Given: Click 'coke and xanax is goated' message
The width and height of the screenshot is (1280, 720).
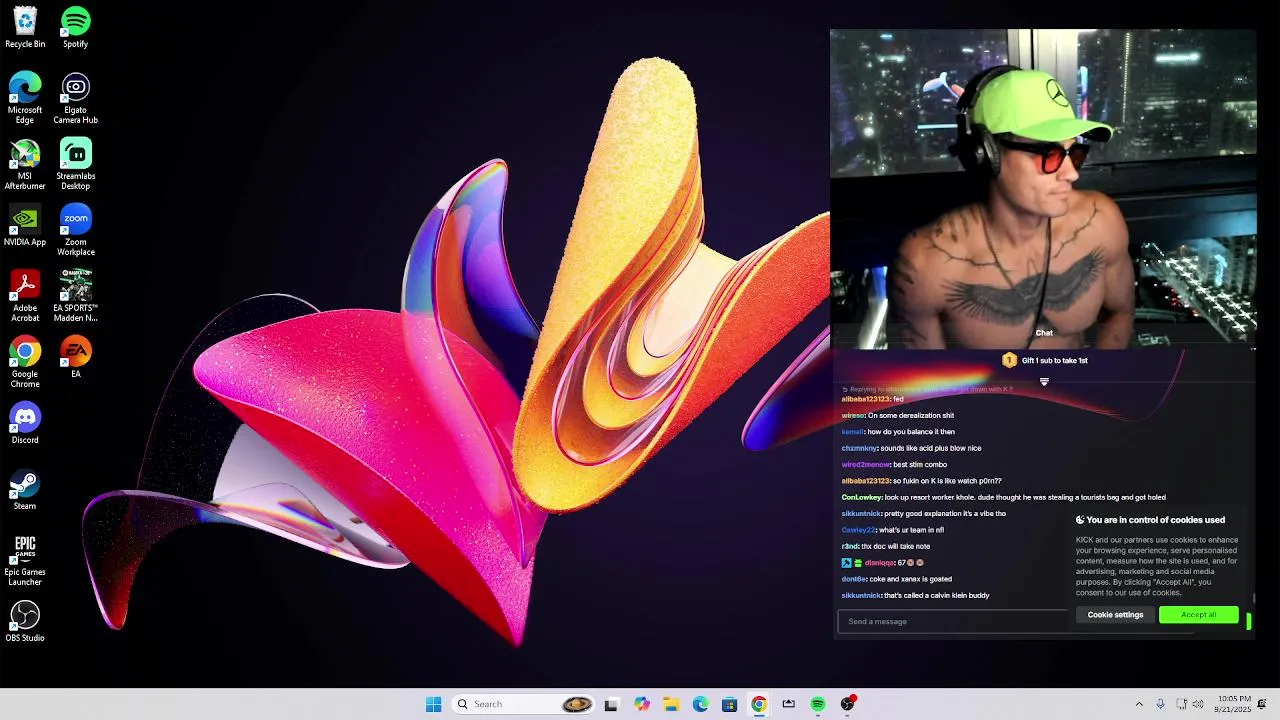Looking at the screenshot, I should (x=911, y=579).
